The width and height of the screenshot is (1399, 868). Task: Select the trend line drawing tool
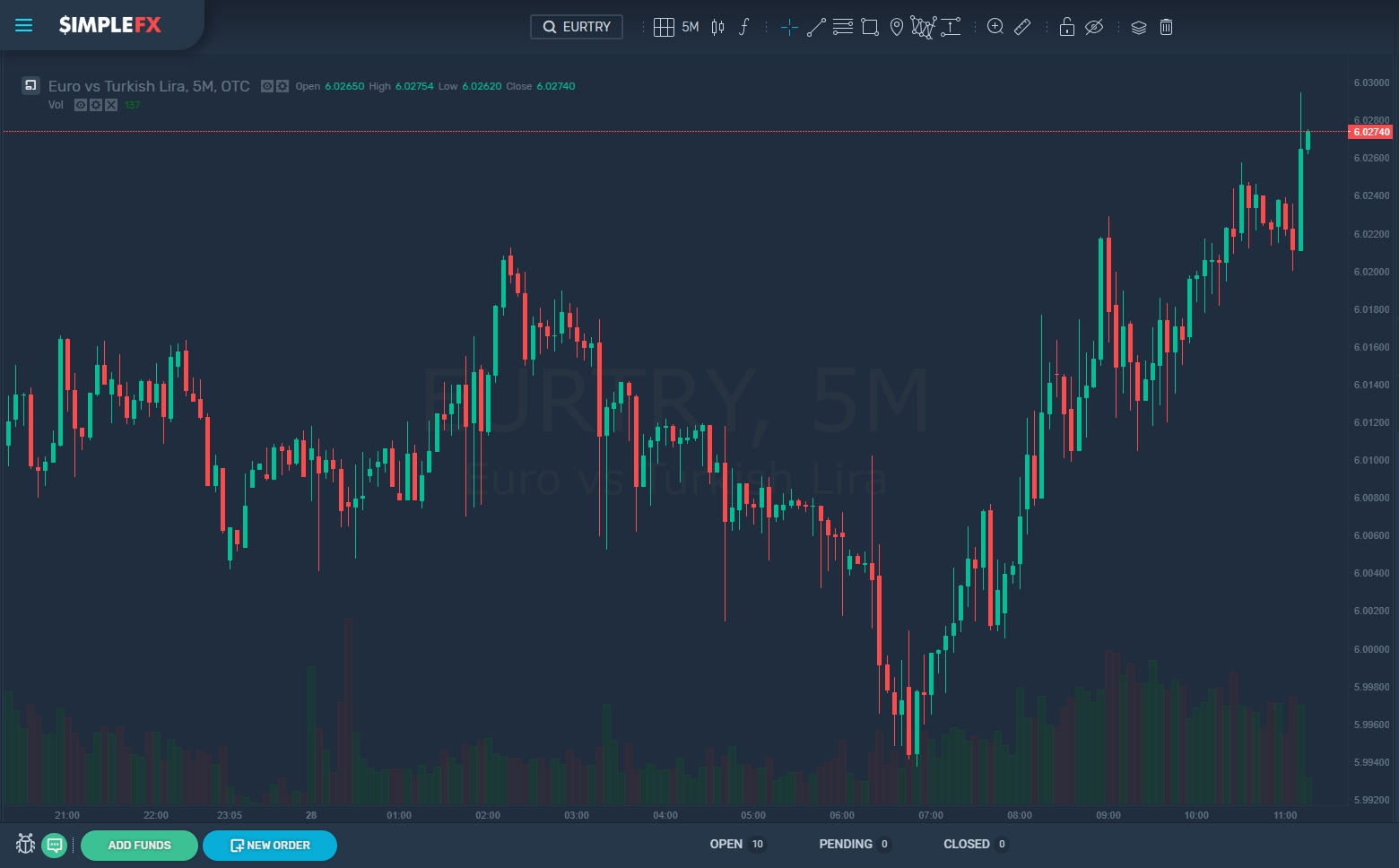tap(816, 27)
